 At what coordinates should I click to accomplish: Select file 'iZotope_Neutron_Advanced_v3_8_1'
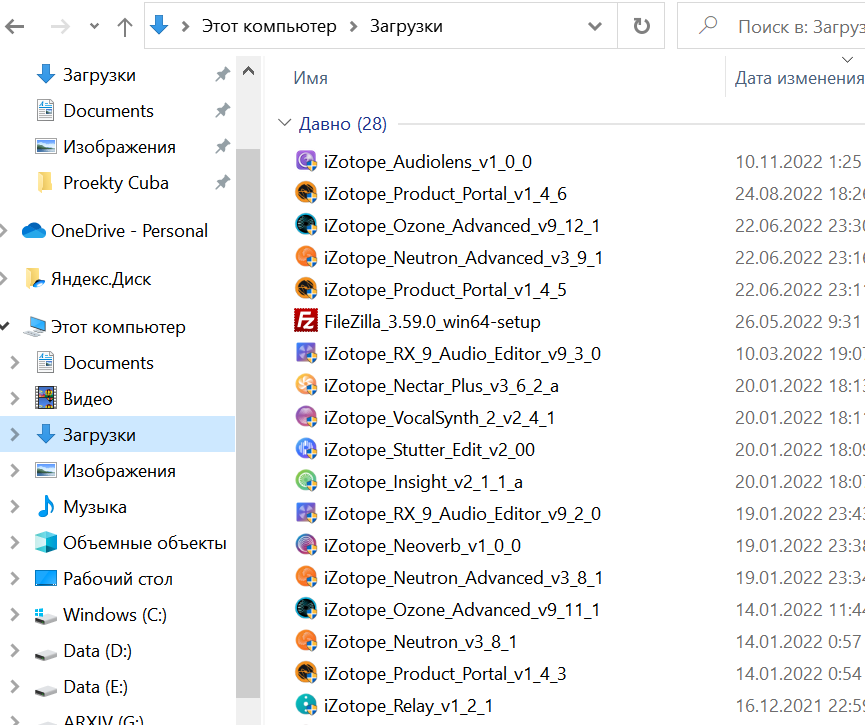pyautogui.click(x=463, y=578)
